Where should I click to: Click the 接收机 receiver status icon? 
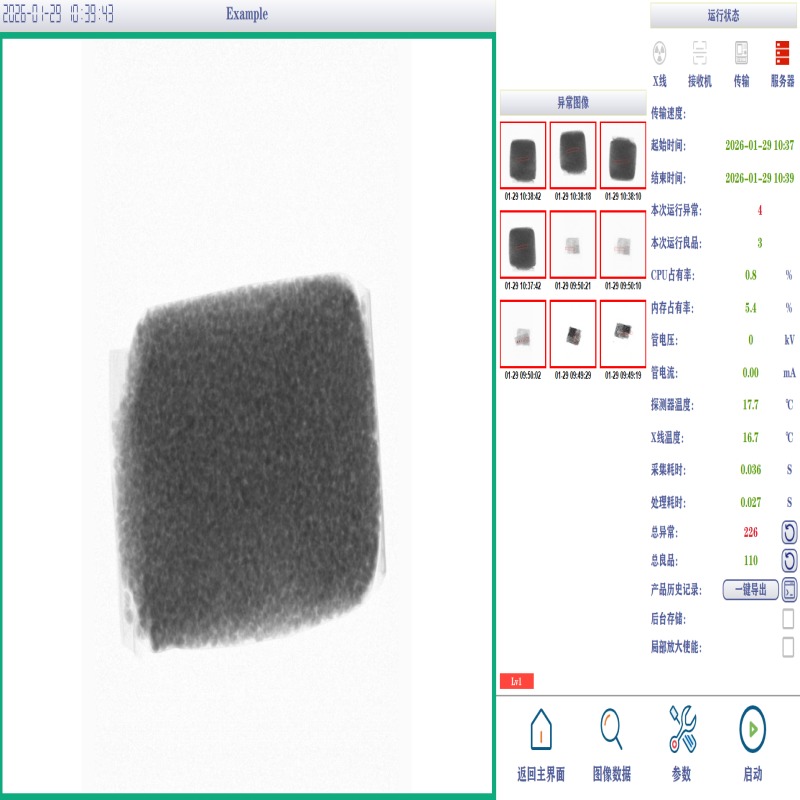pos(699,52)
